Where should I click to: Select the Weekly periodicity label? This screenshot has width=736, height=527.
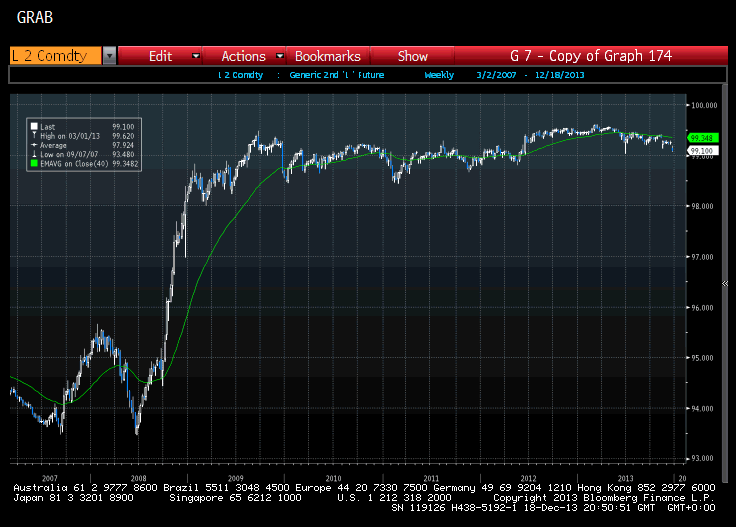[439, 75]
